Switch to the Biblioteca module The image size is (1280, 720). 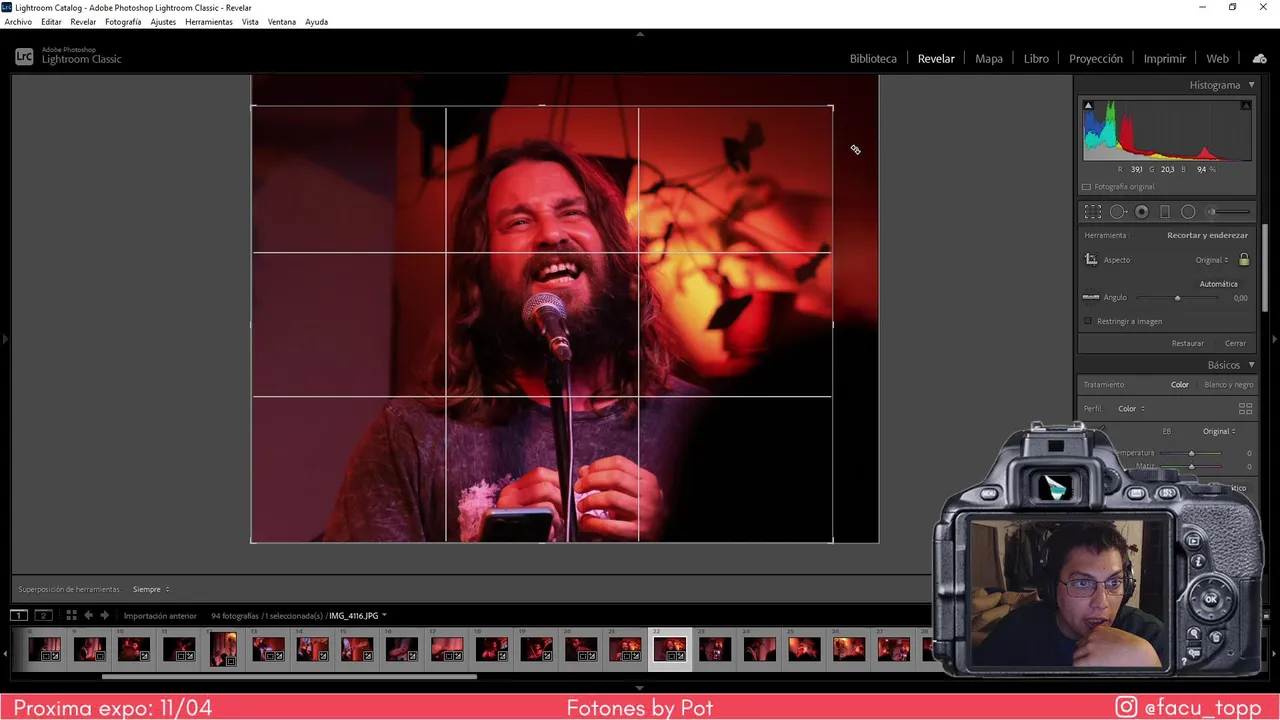point(873,59)
